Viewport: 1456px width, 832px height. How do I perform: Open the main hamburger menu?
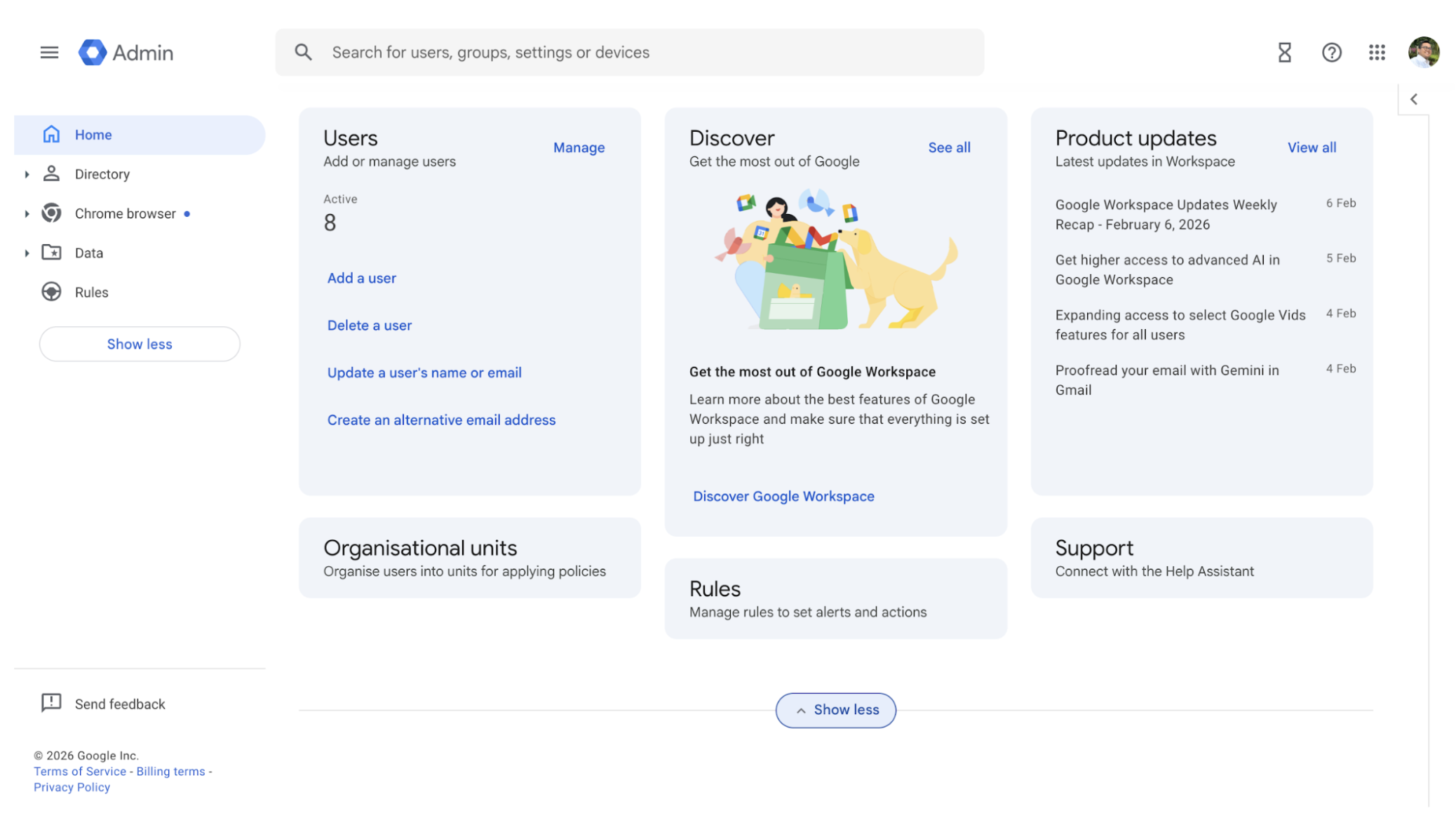tap(49, 53)
